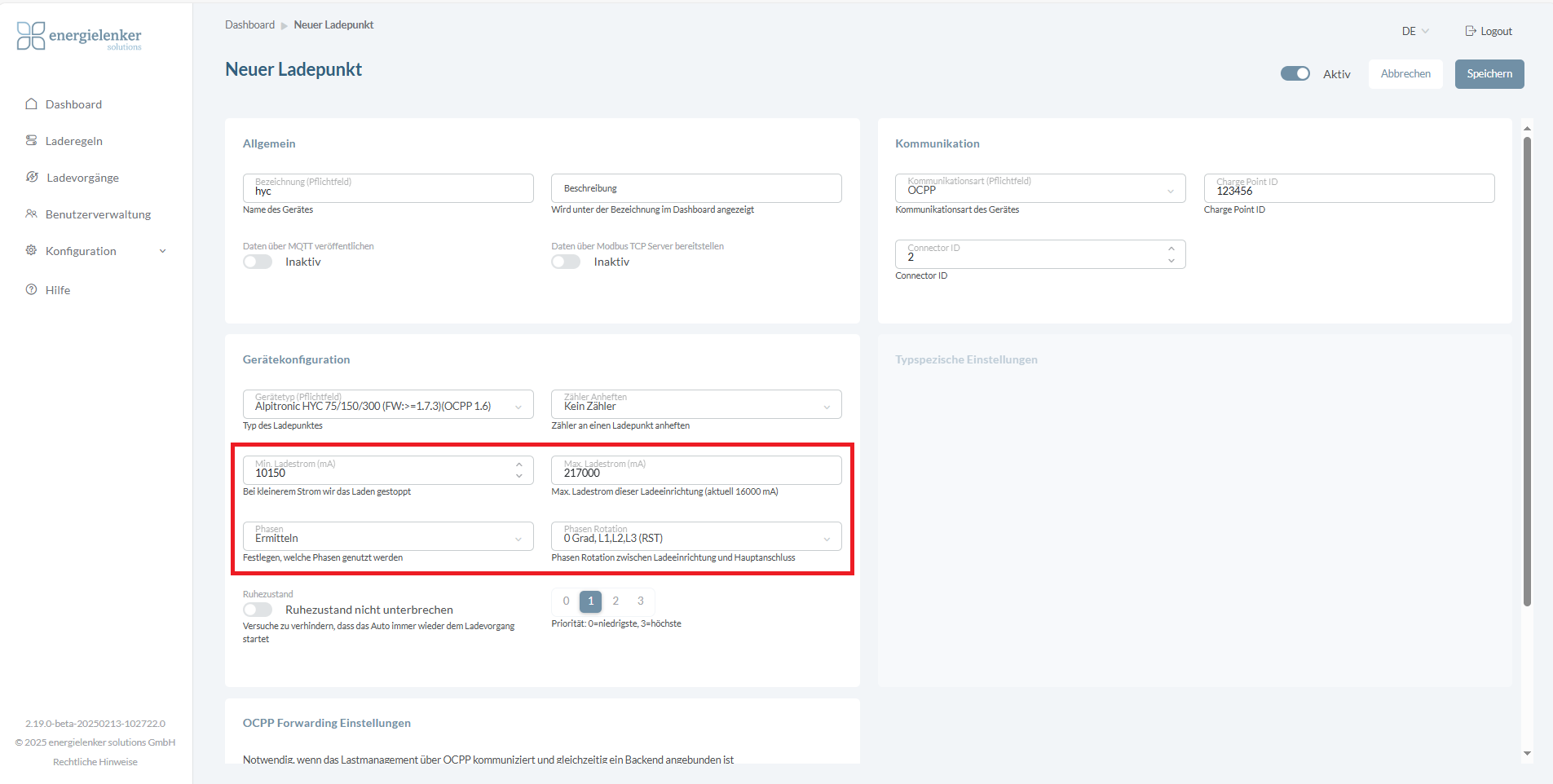Open the Zähler Anheften dropdown
The width and height of the screenshot is (1553, 784).
(696, 404)
